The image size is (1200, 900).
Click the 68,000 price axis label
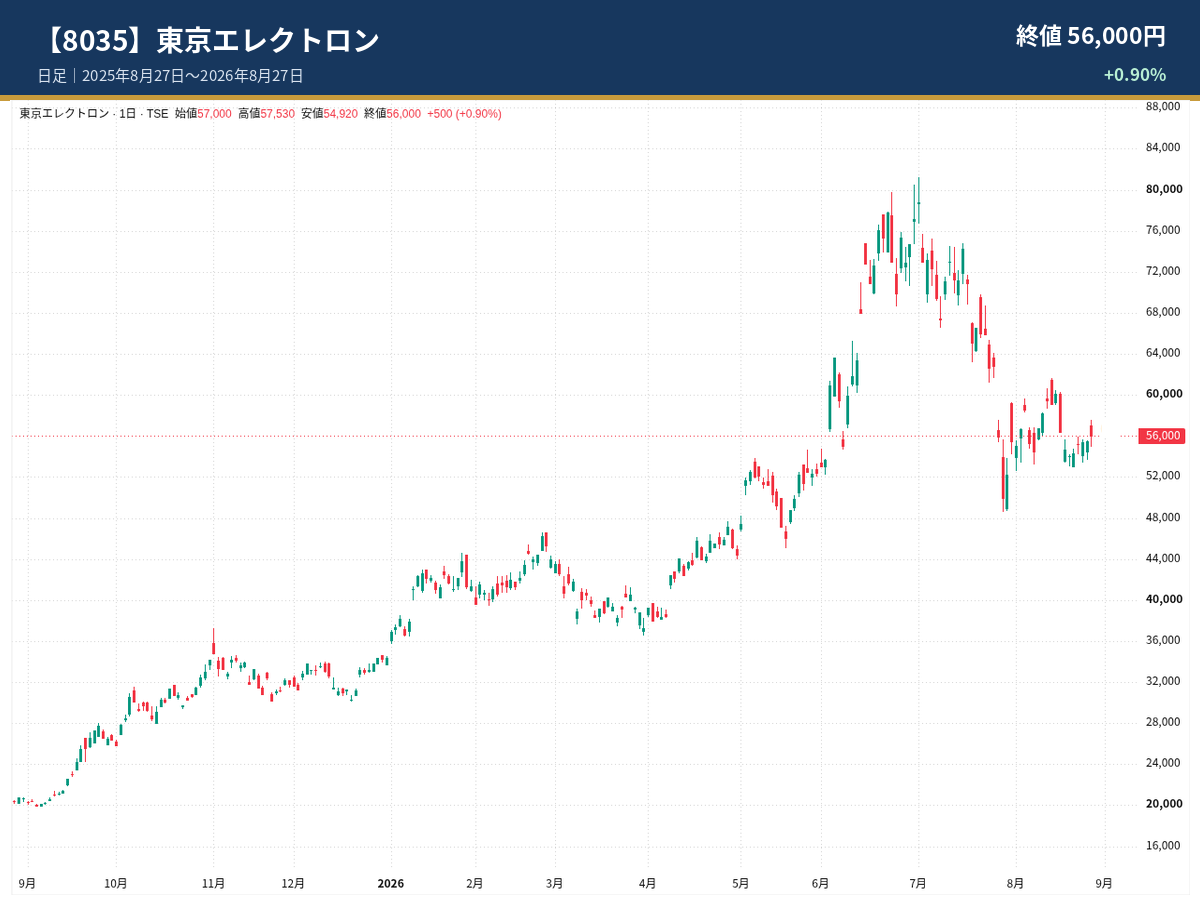click(x=1163, y=312)
